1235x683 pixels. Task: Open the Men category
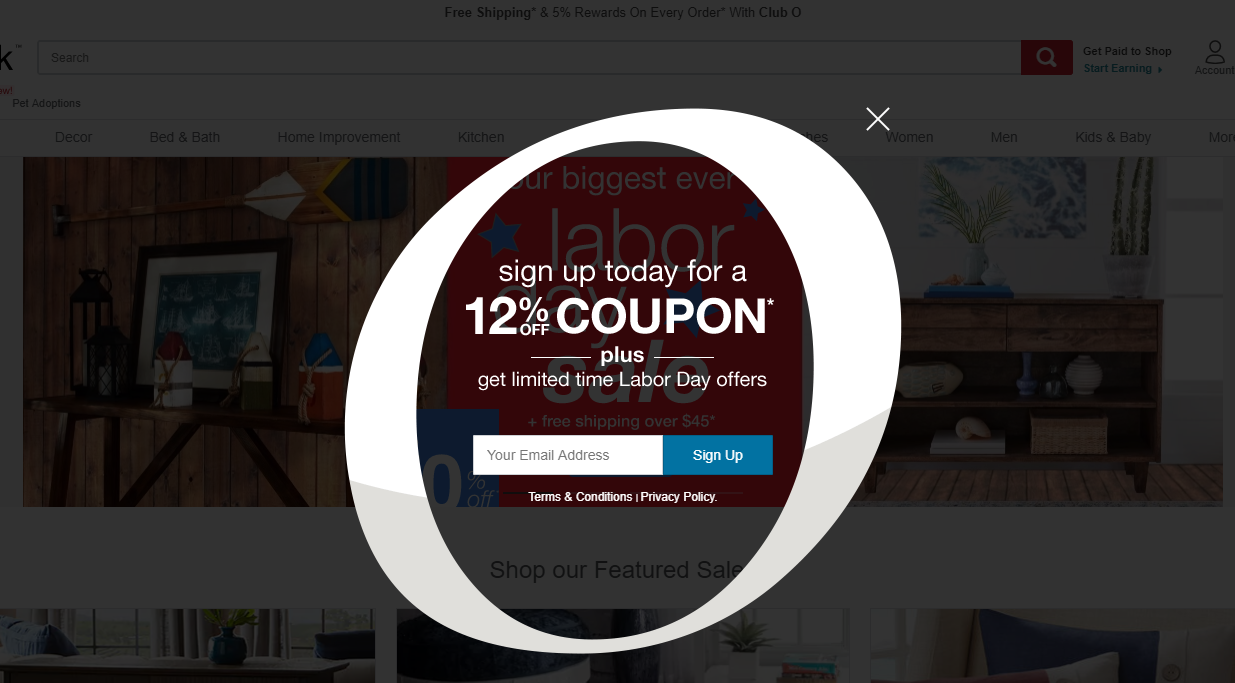[x=1004, y=137]
